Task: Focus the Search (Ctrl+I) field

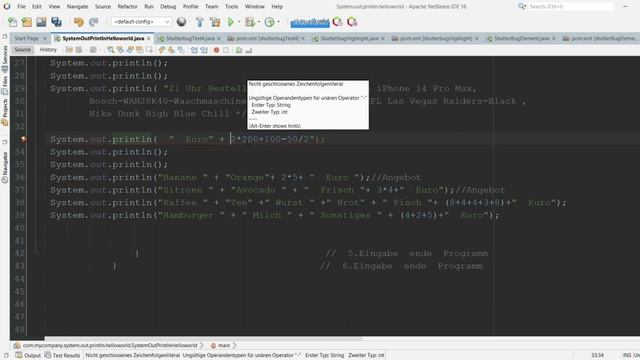Action: [x=571, y=7]
